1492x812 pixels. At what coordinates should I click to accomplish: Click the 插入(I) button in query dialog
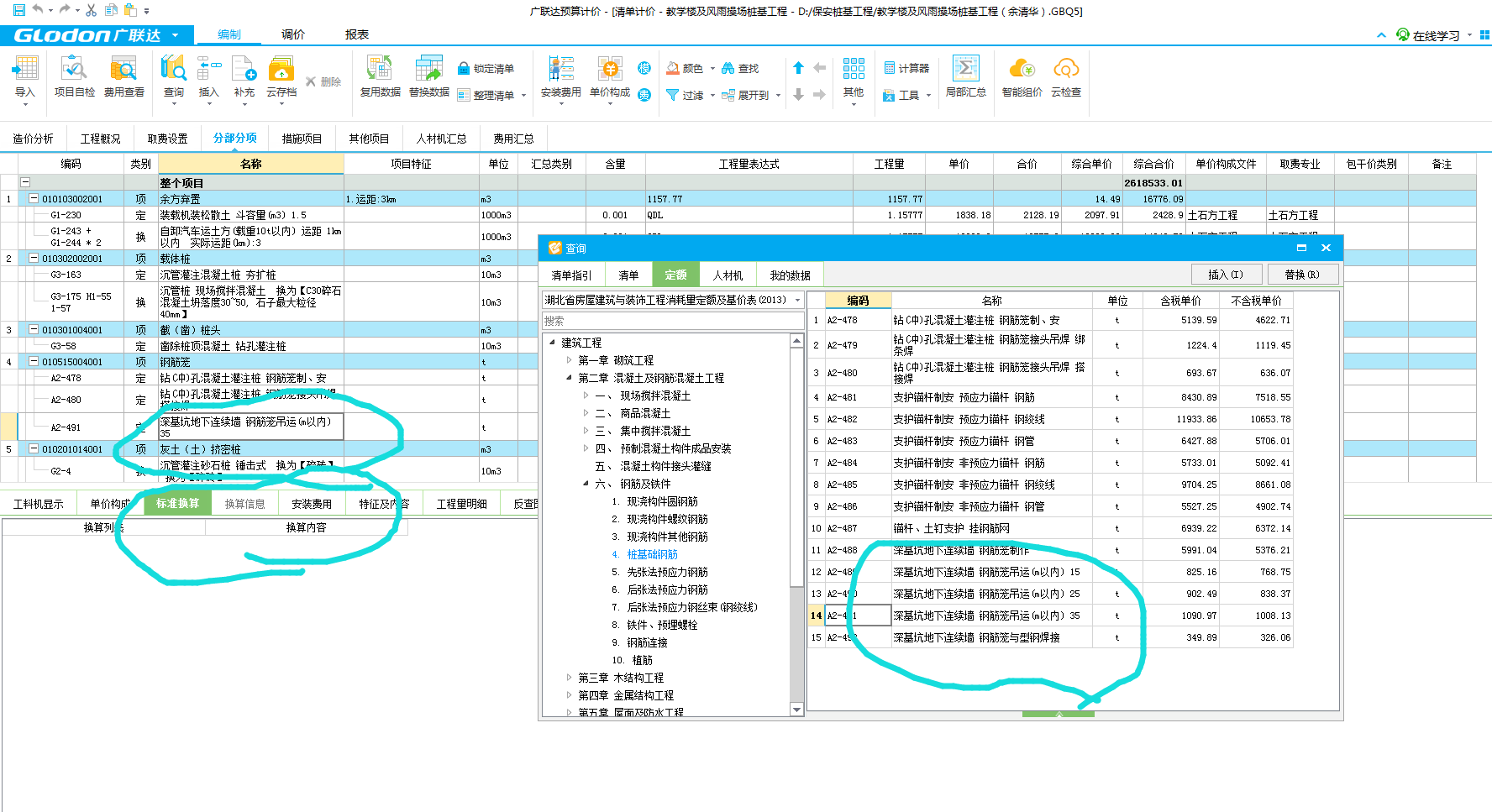[1225, 275]
